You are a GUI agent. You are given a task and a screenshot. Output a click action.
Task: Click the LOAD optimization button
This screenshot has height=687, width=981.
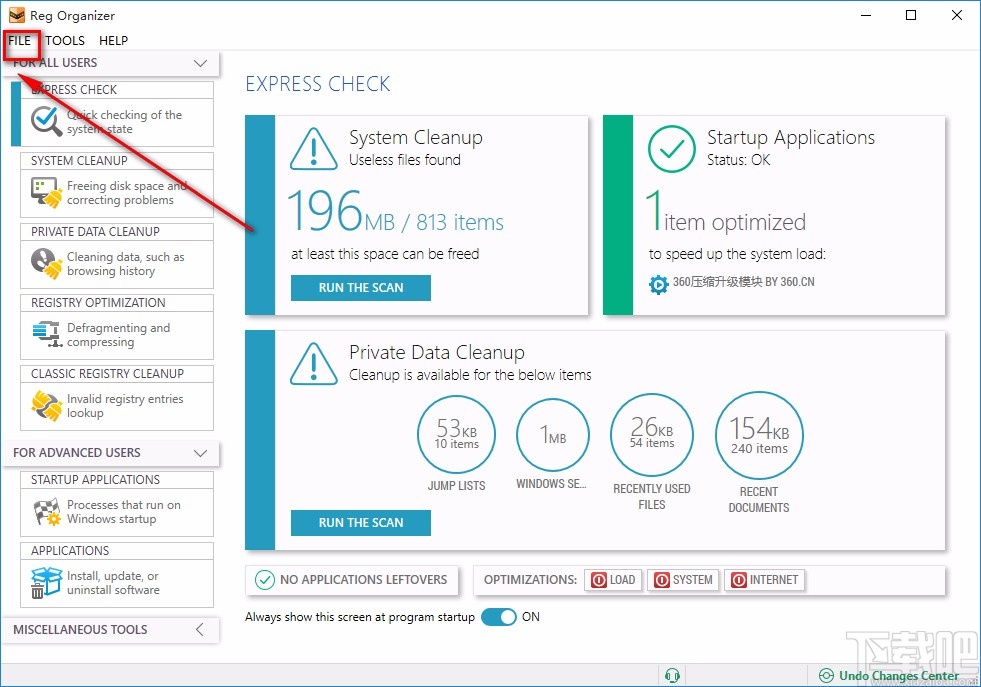[613, 580]
